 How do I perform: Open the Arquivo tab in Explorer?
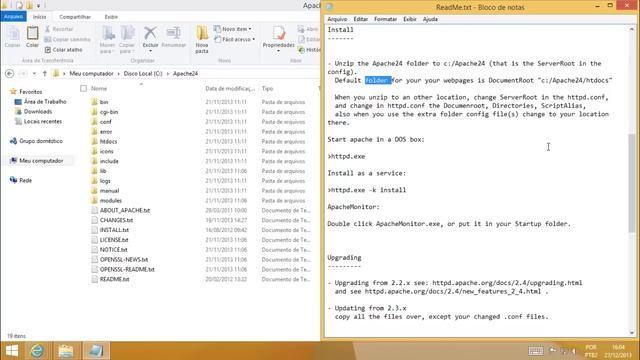coord(13,17)
